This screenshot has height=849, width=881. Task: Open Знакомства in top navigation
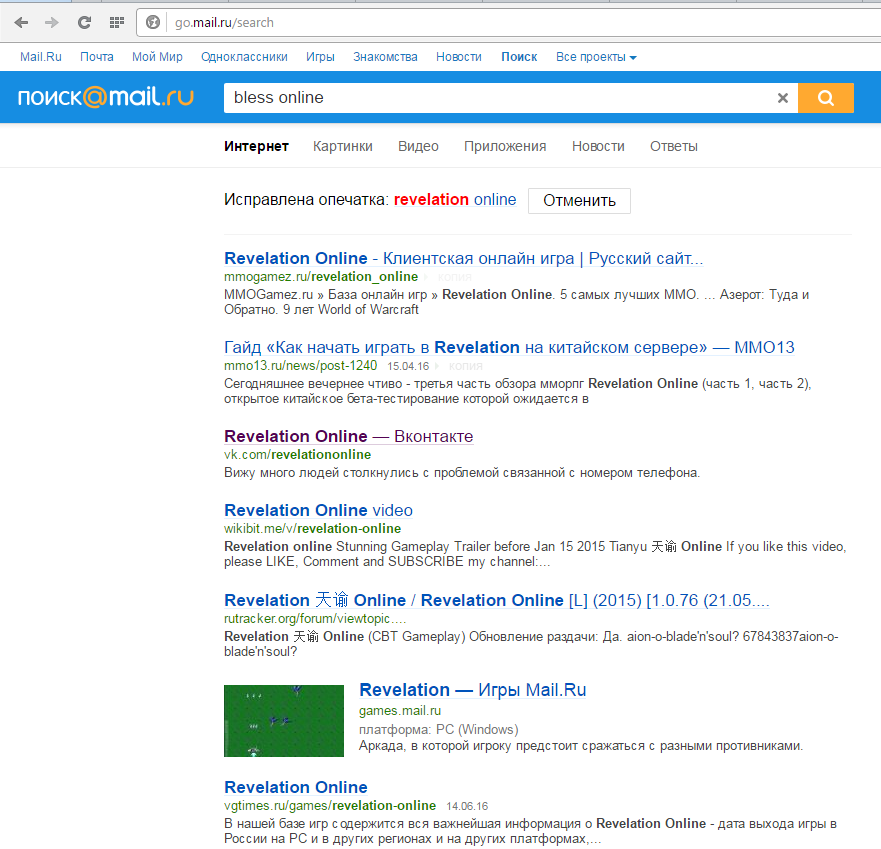pos(385,57)
